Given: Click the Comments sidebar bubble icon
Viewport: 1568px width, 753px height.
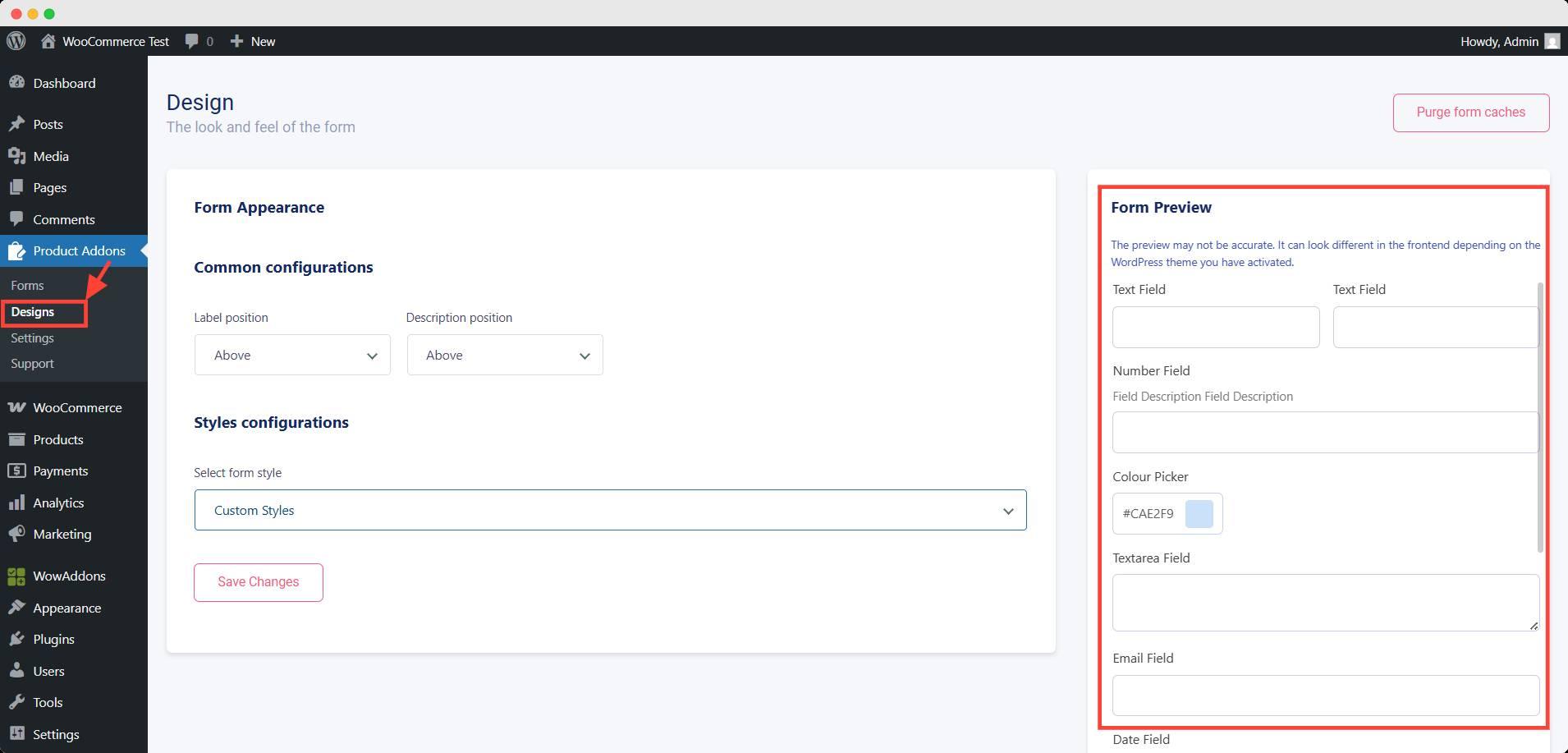Looking at the screenshot, I should pyautogui.click(x=16, y=219).
